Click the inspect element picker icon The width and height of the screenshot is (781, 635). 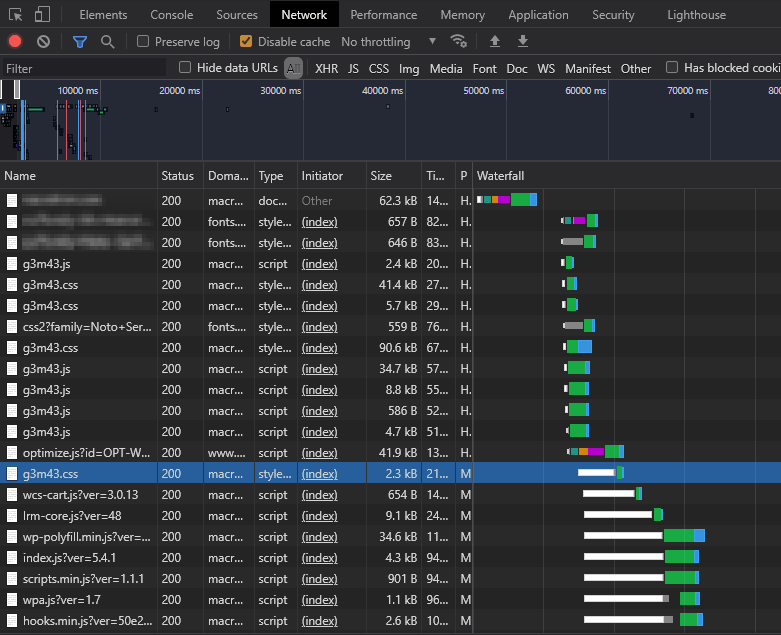[16, 14]
